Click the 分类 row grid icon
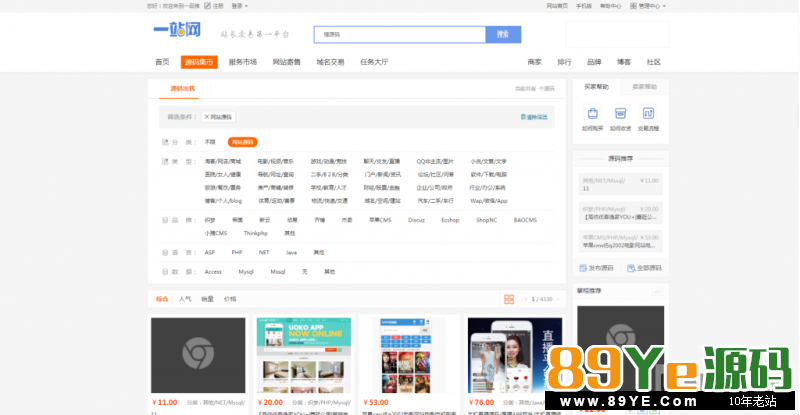The height and width of the screenshot is (415, 800). (165, 142)
